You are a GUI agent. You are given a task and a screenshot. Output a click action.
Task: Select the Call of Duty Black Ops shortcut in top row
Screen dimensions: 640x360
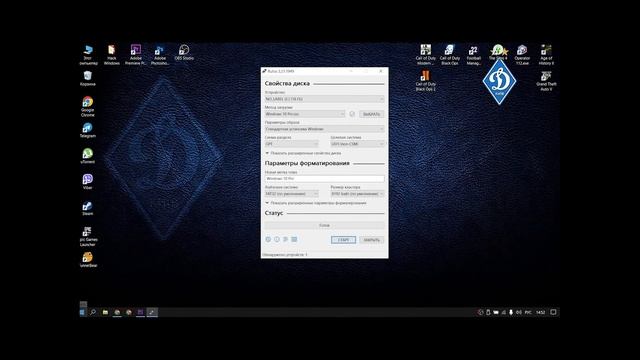pyautogui.click(x=449, y=55)
